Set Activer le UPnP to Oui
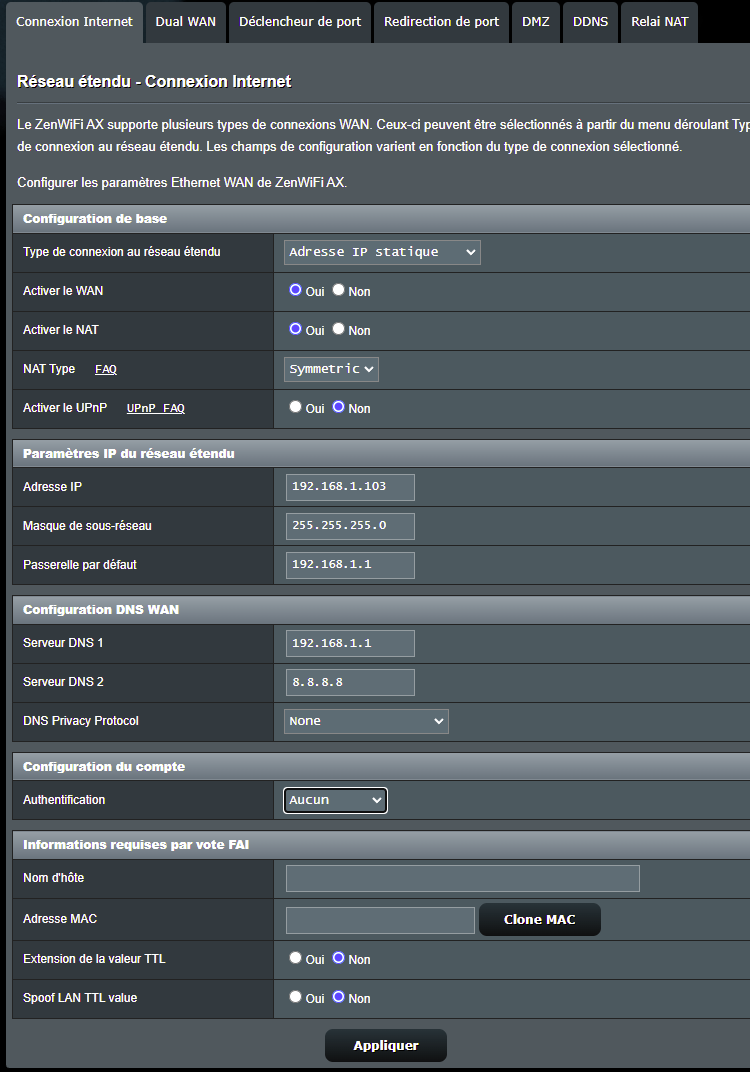Viewport: 750px width, 1072px height. tap(295, 407)
